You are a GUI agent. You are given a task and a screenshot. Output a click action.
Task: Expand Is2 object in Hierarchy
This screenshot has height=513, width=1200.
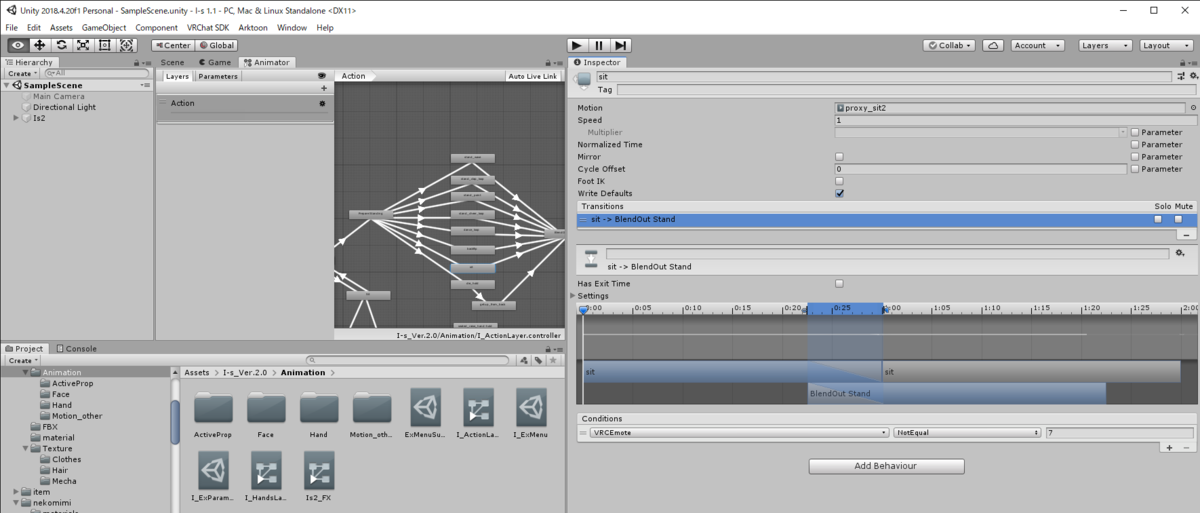point(16,118)
